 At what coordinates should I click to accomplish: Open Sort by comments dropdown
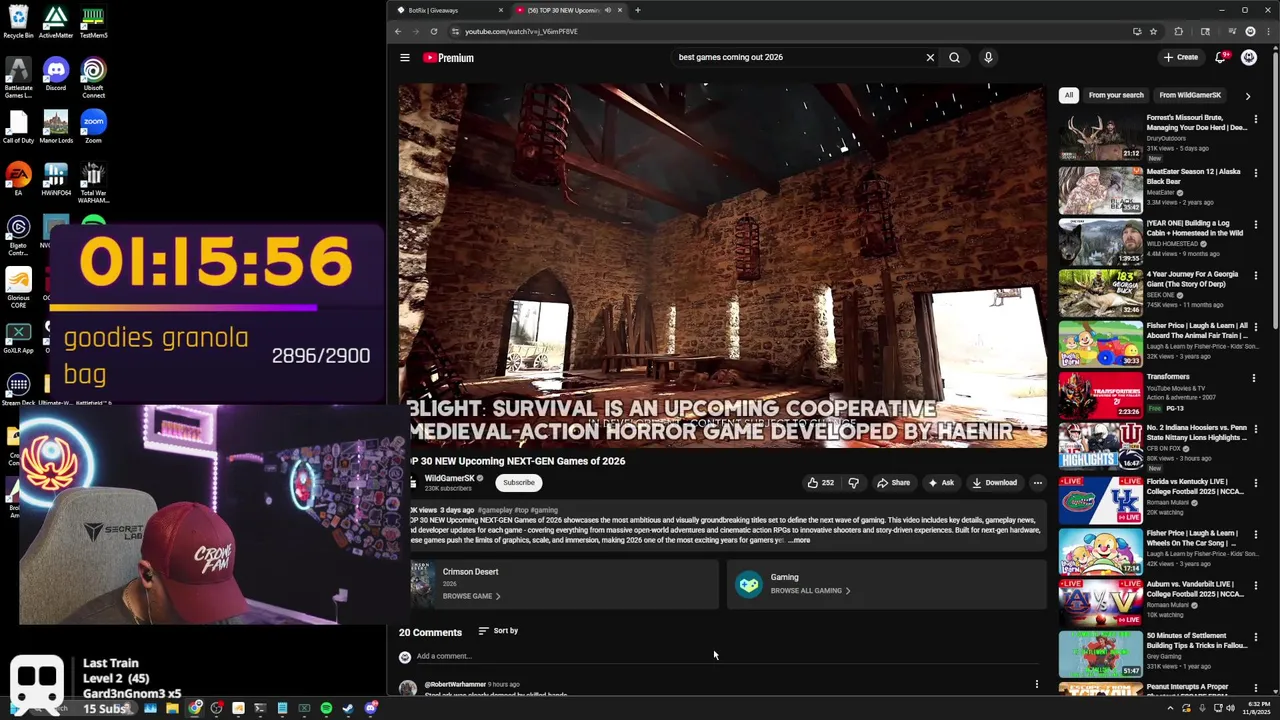pos(498,631)
